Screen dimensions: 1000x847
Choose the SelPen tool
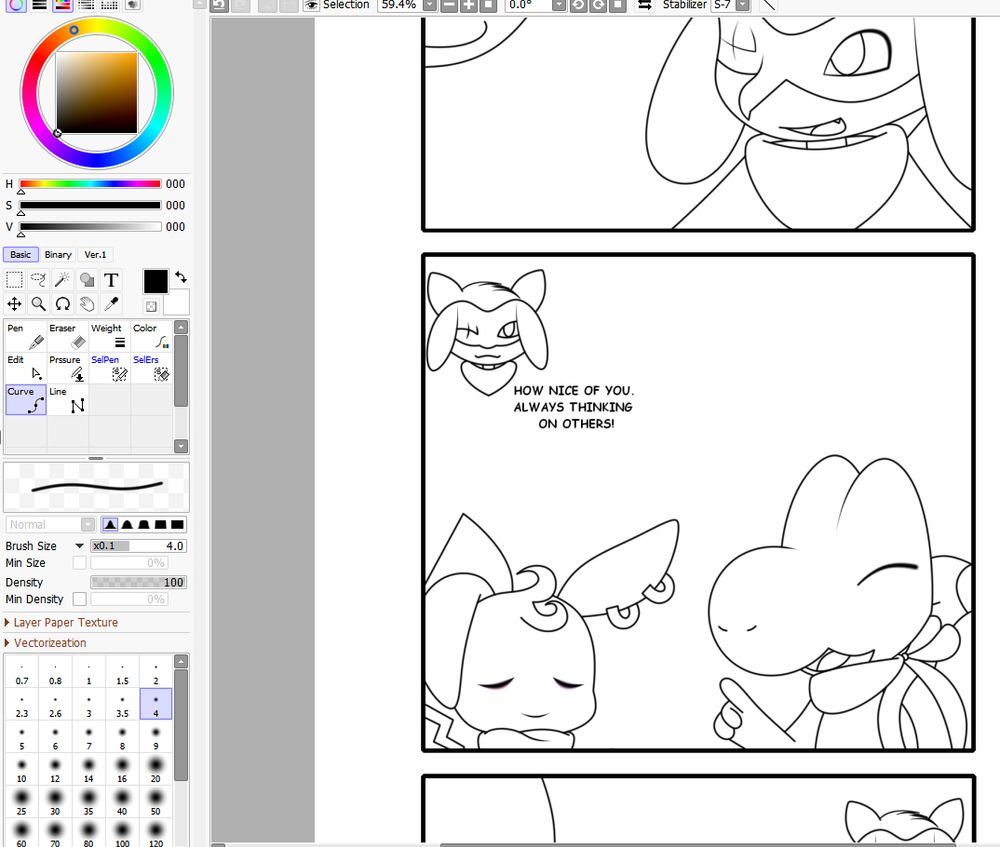click(x=110, y=368)
